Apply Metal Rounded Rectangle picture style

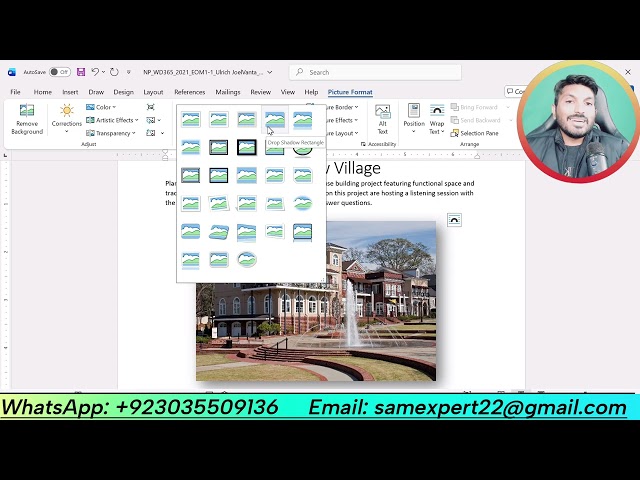(x=219, y=260)
